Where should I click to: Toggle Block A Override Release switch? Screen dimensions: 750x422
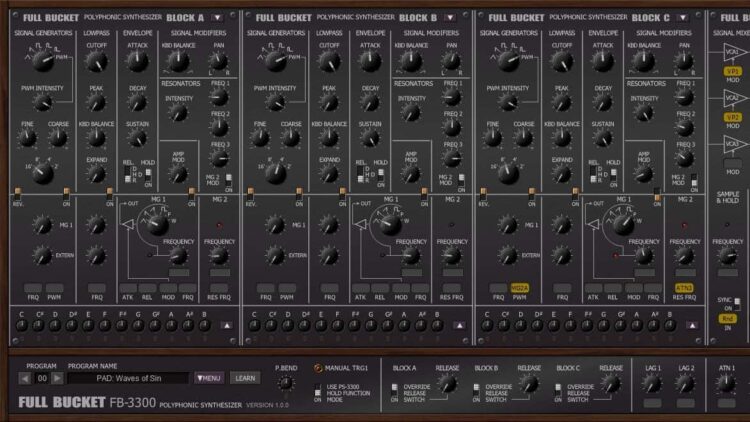pyautogui.click(x=394, y=389)
